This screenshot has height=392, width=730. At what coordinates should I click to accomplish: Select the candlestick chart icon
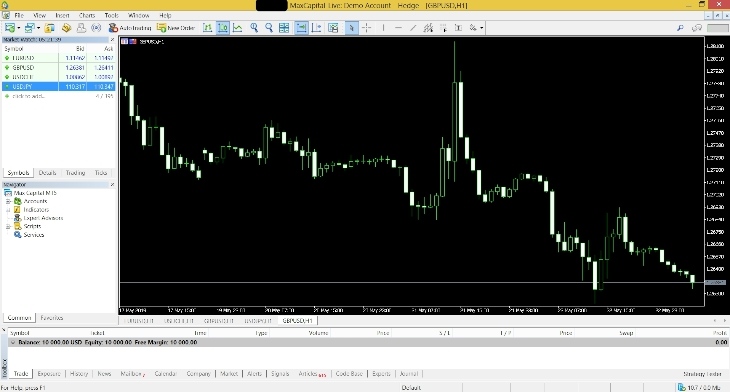point(223,28)
